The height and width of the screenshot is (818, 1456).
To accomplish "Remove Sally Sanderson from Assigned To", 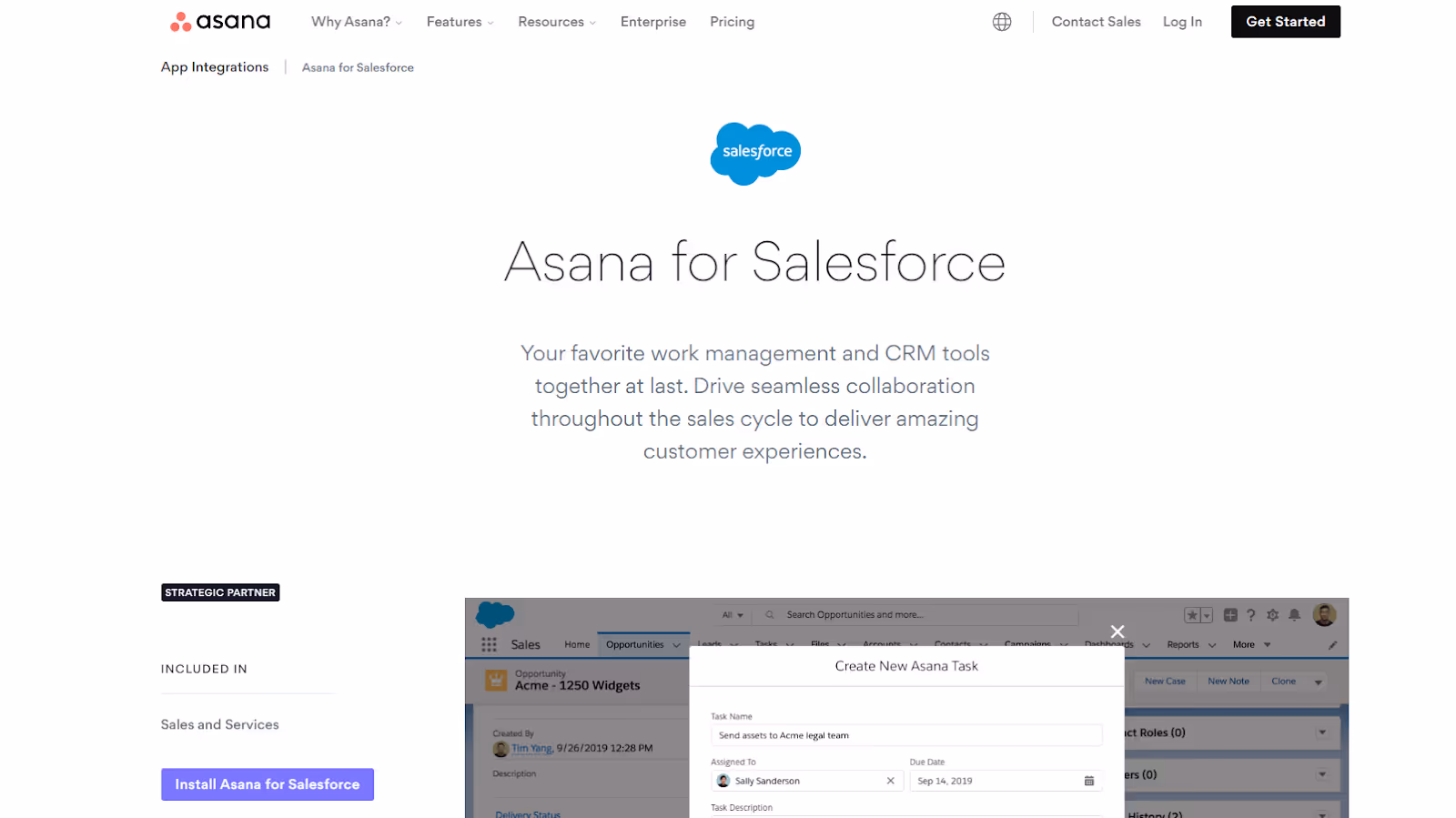I will click(x=890, y=781).
